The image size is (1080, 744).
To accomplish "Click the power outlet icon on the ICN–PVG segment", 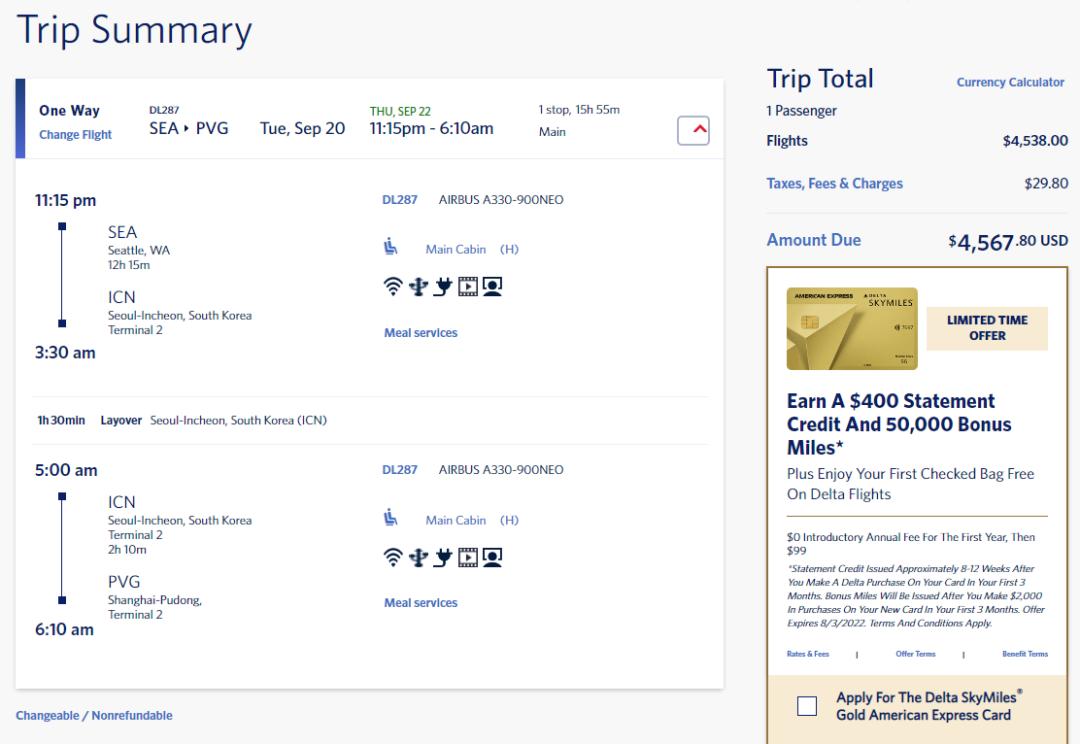I will [443, 557].
